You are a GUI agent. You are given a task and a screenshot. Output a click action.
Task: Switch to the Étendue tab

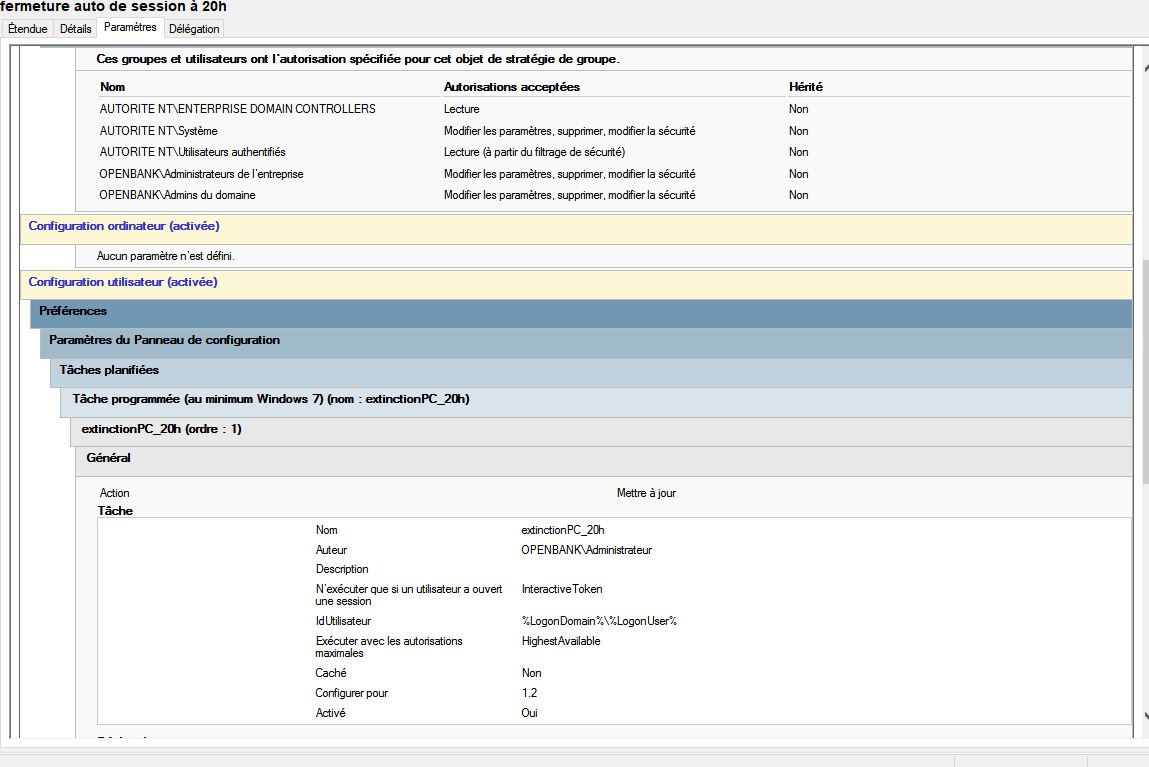click(27, 29)
